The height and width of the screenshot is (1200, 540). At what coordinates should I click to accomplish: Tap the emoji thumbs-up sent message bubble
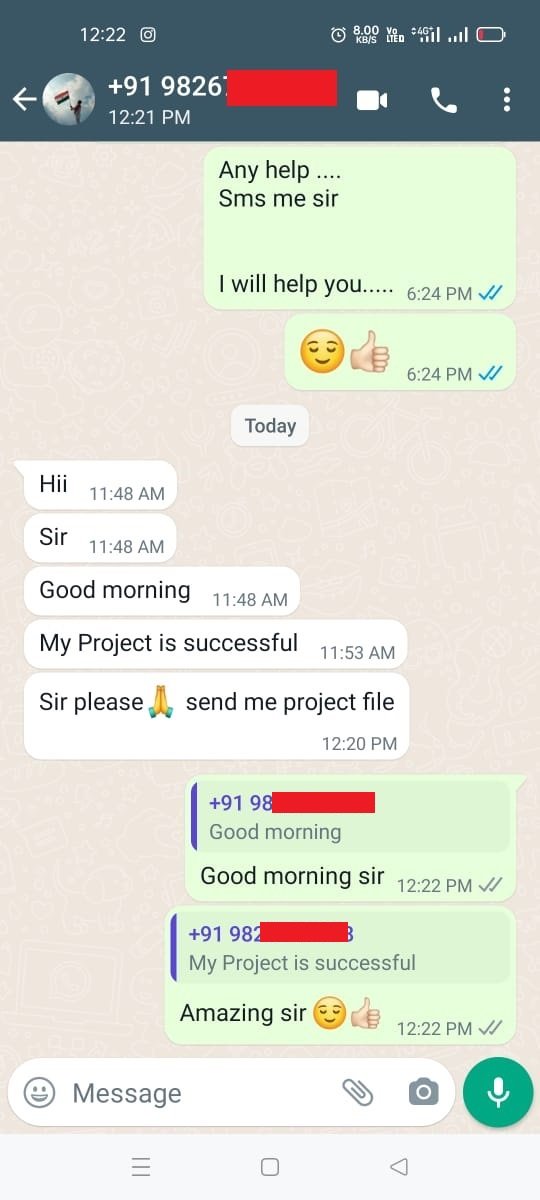pos(400,353)
